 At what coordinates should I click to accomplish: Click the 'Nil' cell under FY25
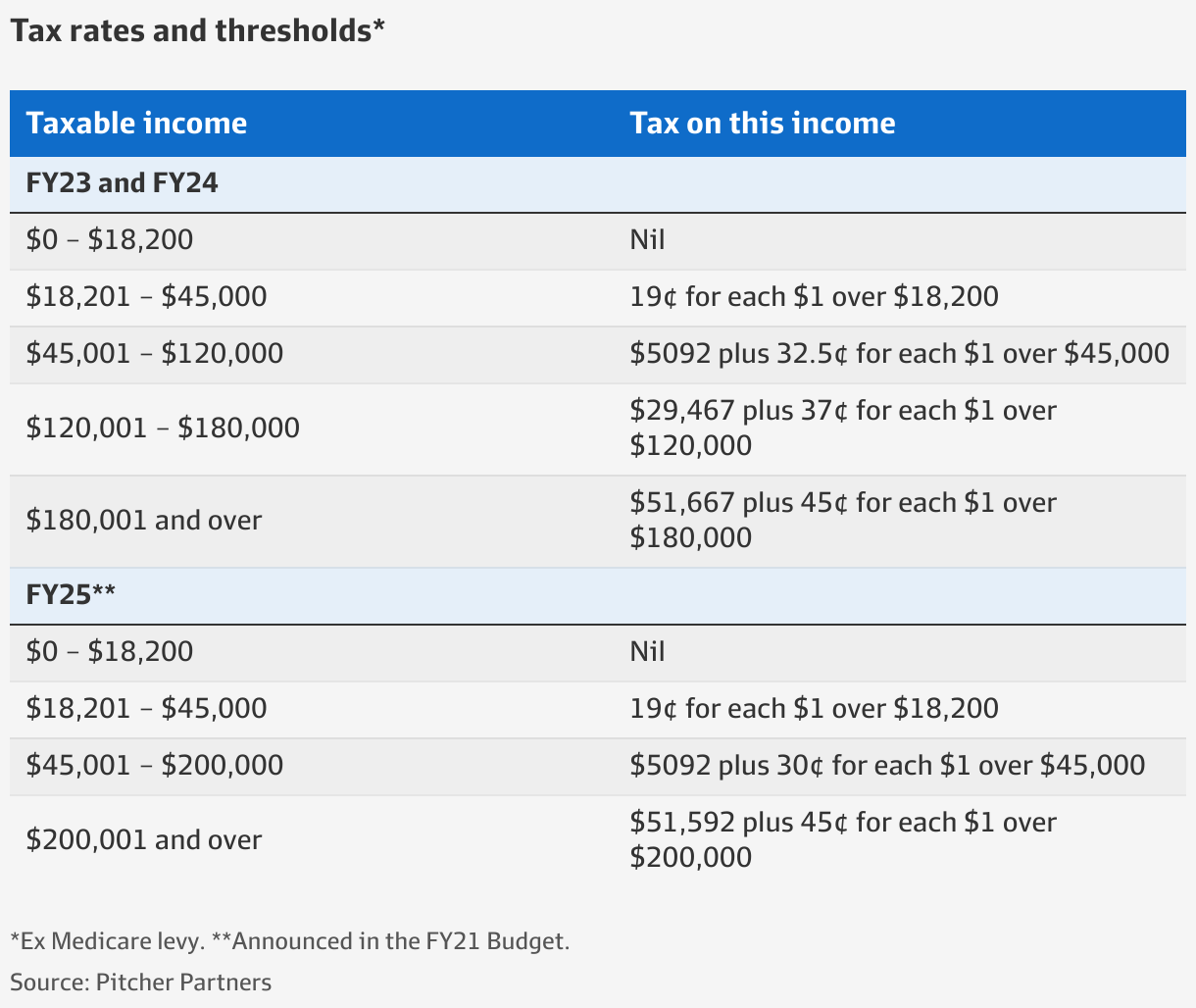647,651
